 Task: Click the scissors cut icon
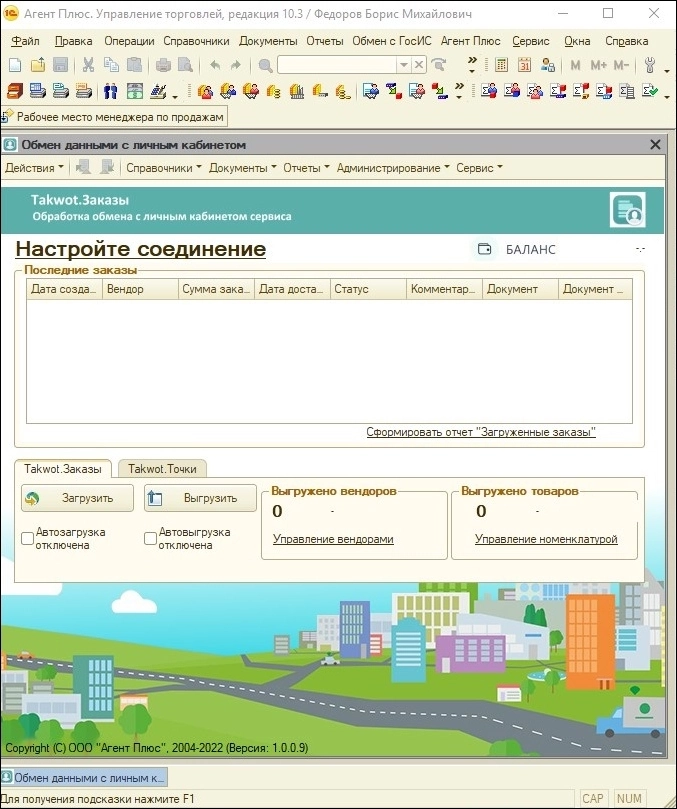coord(88,65)
